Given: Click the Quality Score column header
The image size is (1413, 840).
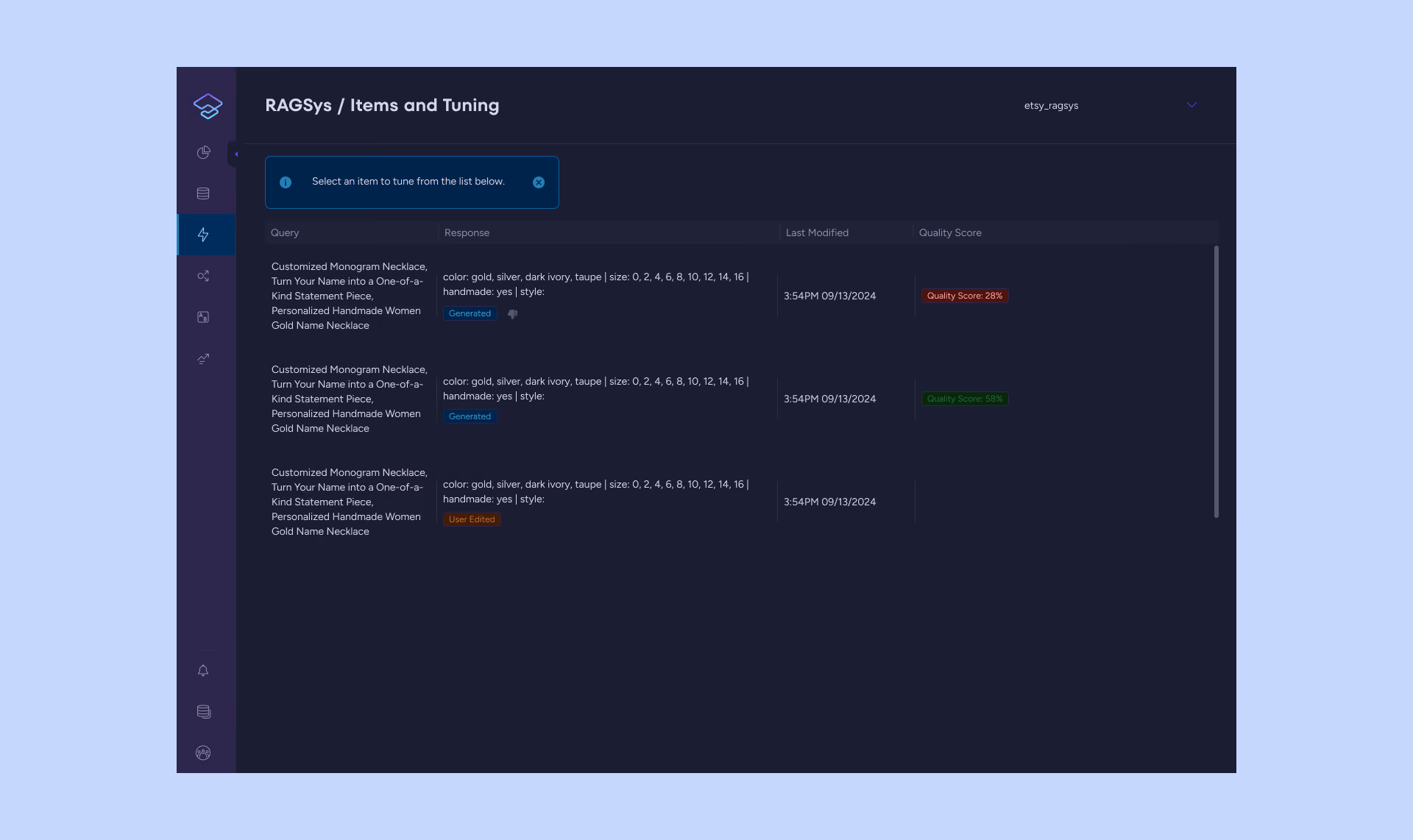Looking at the screenshot, I should 950,232.
